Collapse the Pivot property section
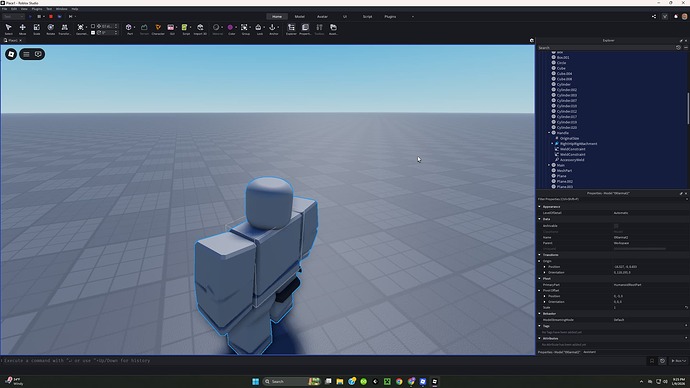Viewport: 690px width, 388px height. (x=540, y=278)
